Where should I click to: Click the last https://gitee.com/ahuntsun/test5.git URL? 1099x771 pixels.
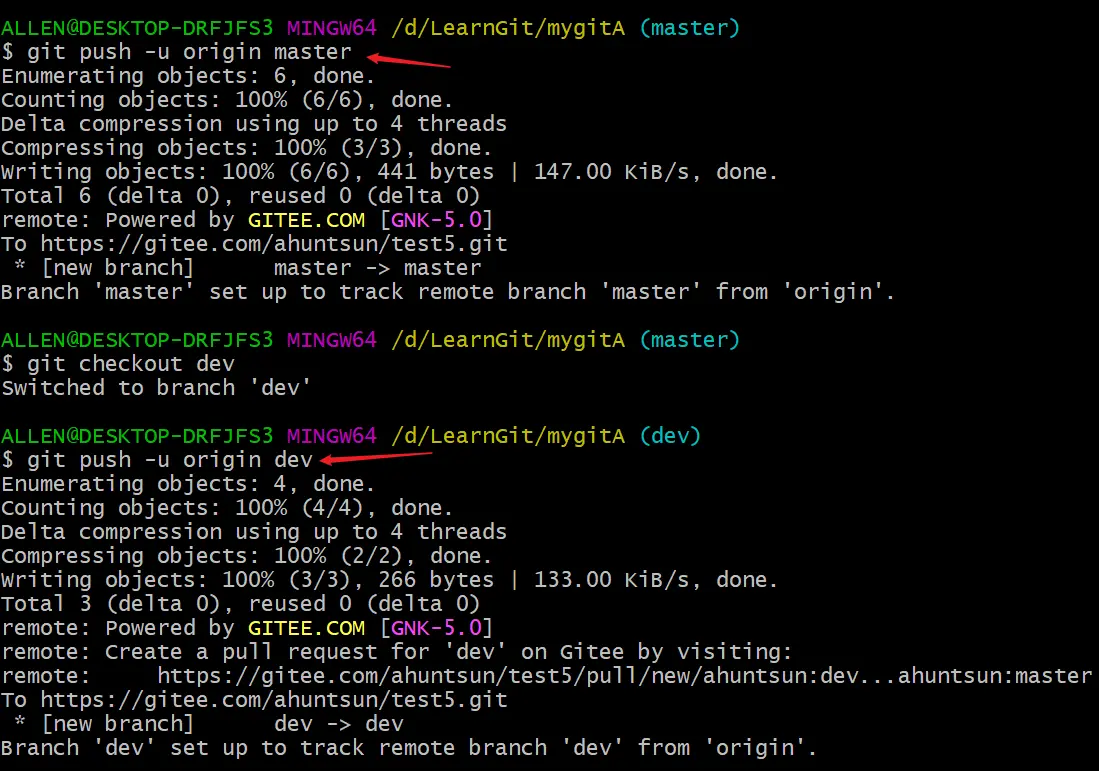click(x=273, y=700)
